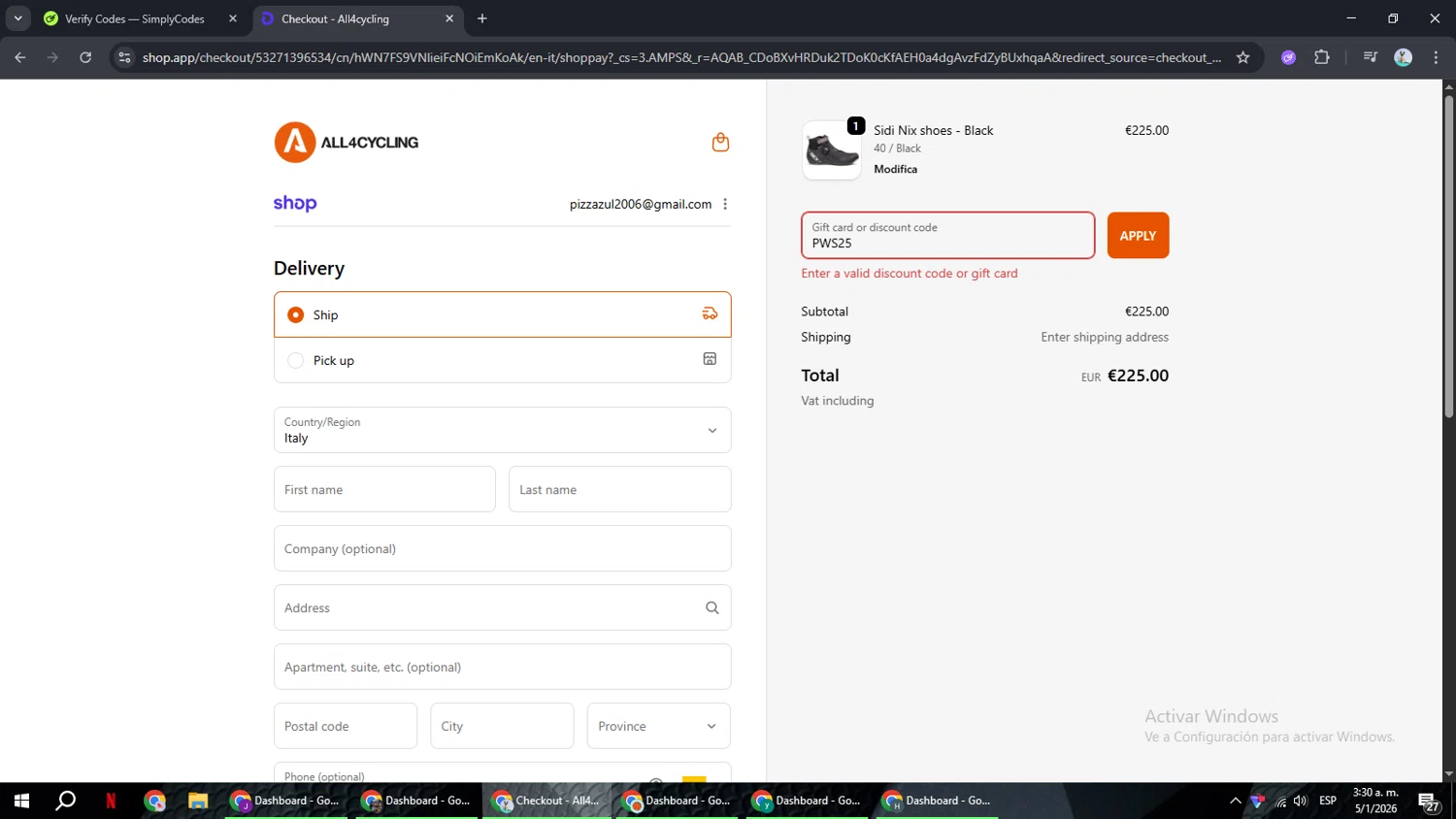The image size is (1456, 819).
Task: Click the 'Sidi Nix shoes - Black' title
Action: coord(933,130)
